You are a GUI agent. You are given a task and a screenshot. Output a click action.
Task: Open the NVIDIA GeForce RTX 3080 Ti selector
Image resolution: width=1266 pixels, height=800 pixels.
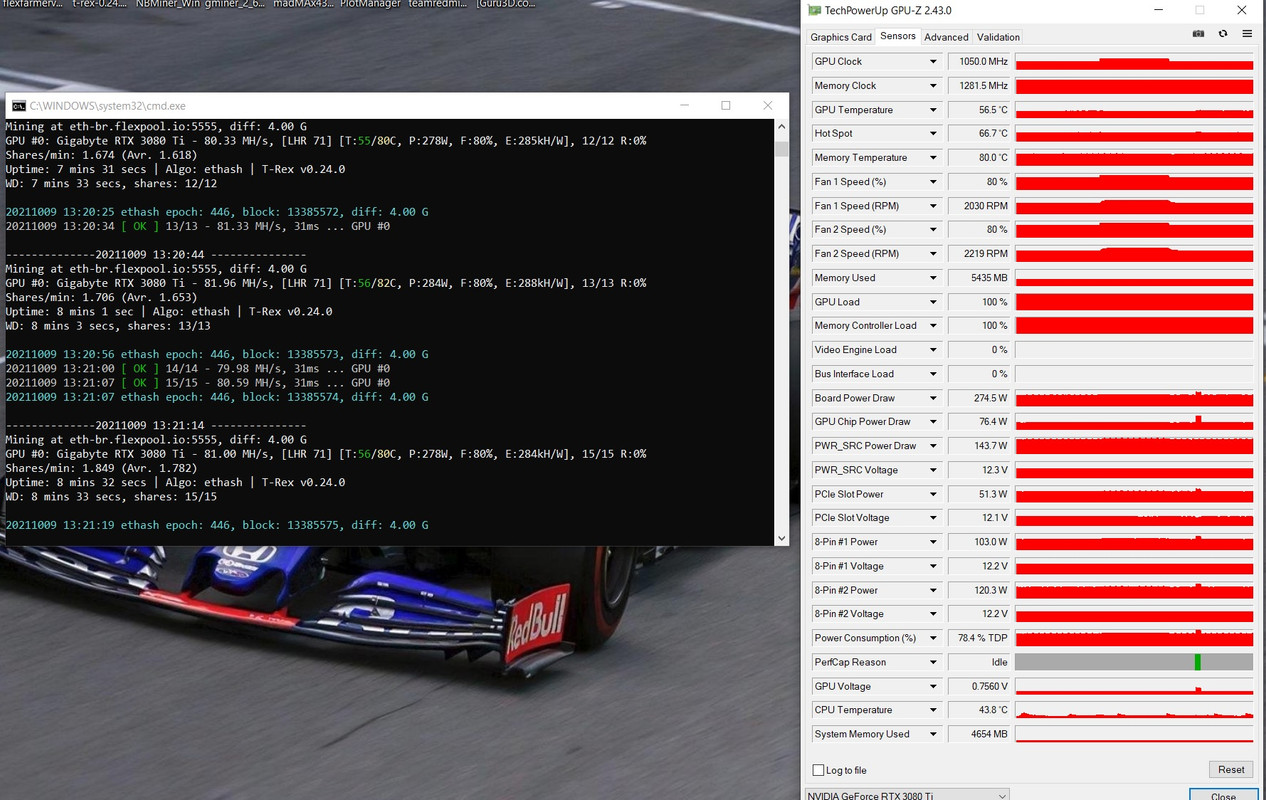coord(907,796)
